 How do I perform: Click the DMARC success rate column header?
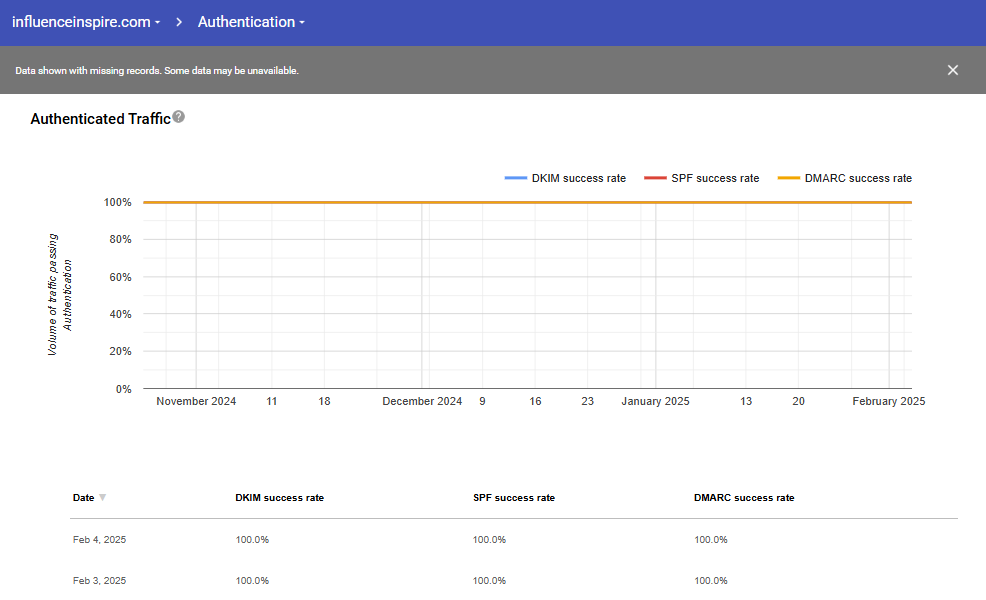point(744,497)
